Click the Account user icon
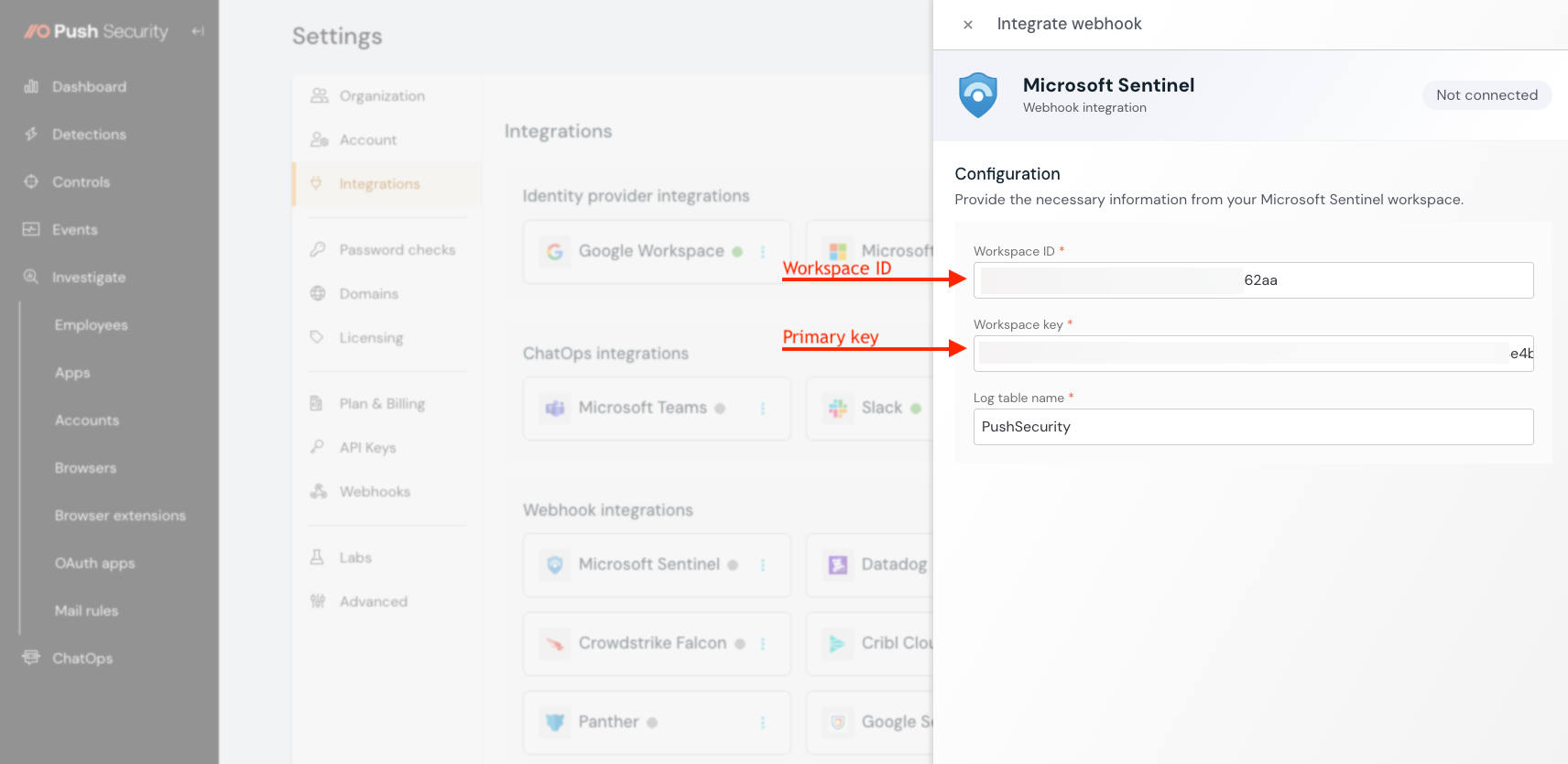1568x764 pixels. pyautogui.click(x=319, y=139)
